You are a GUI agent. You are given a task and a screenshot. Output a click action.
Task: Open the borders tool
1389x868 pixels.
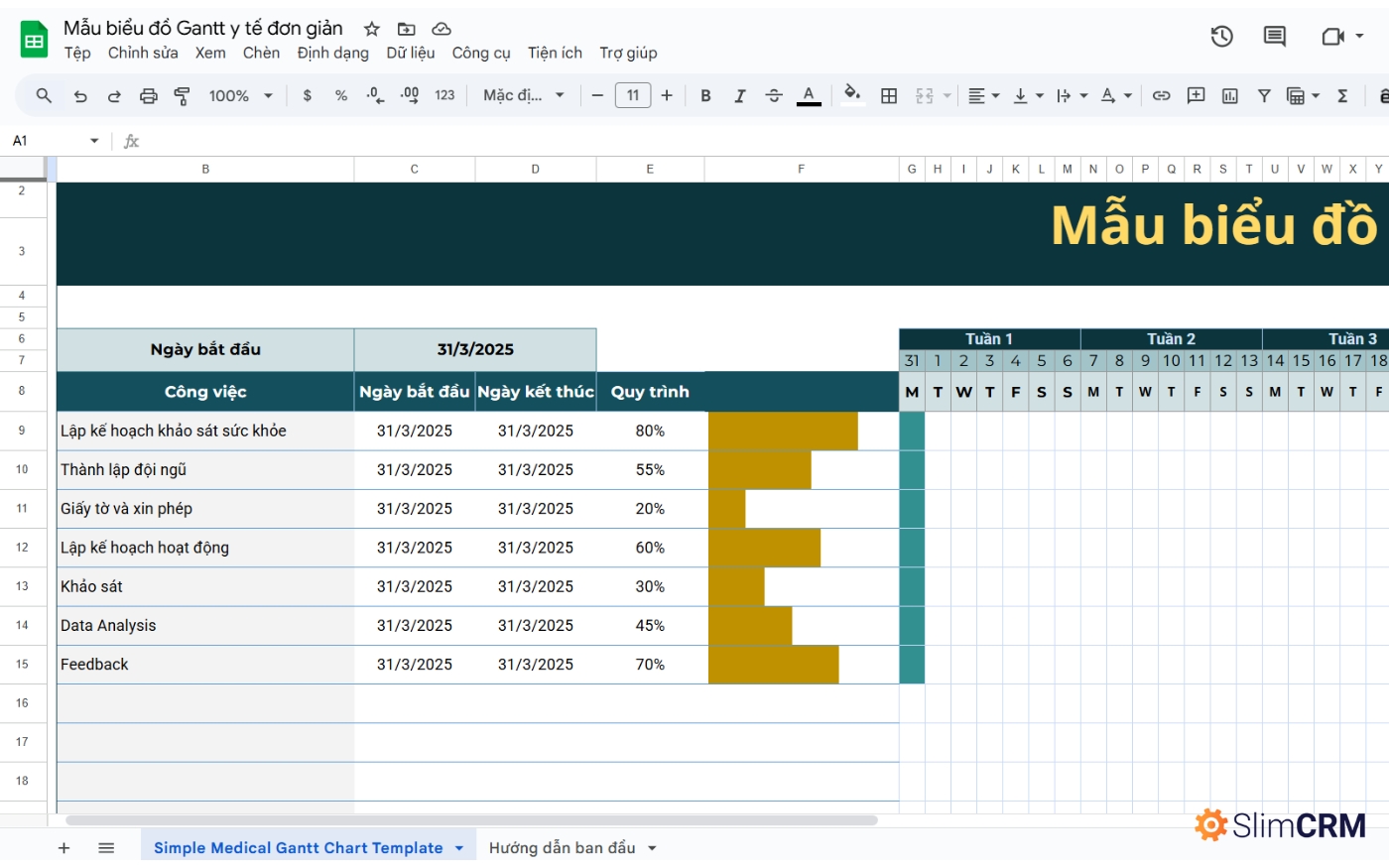click(x=889, y=95)
